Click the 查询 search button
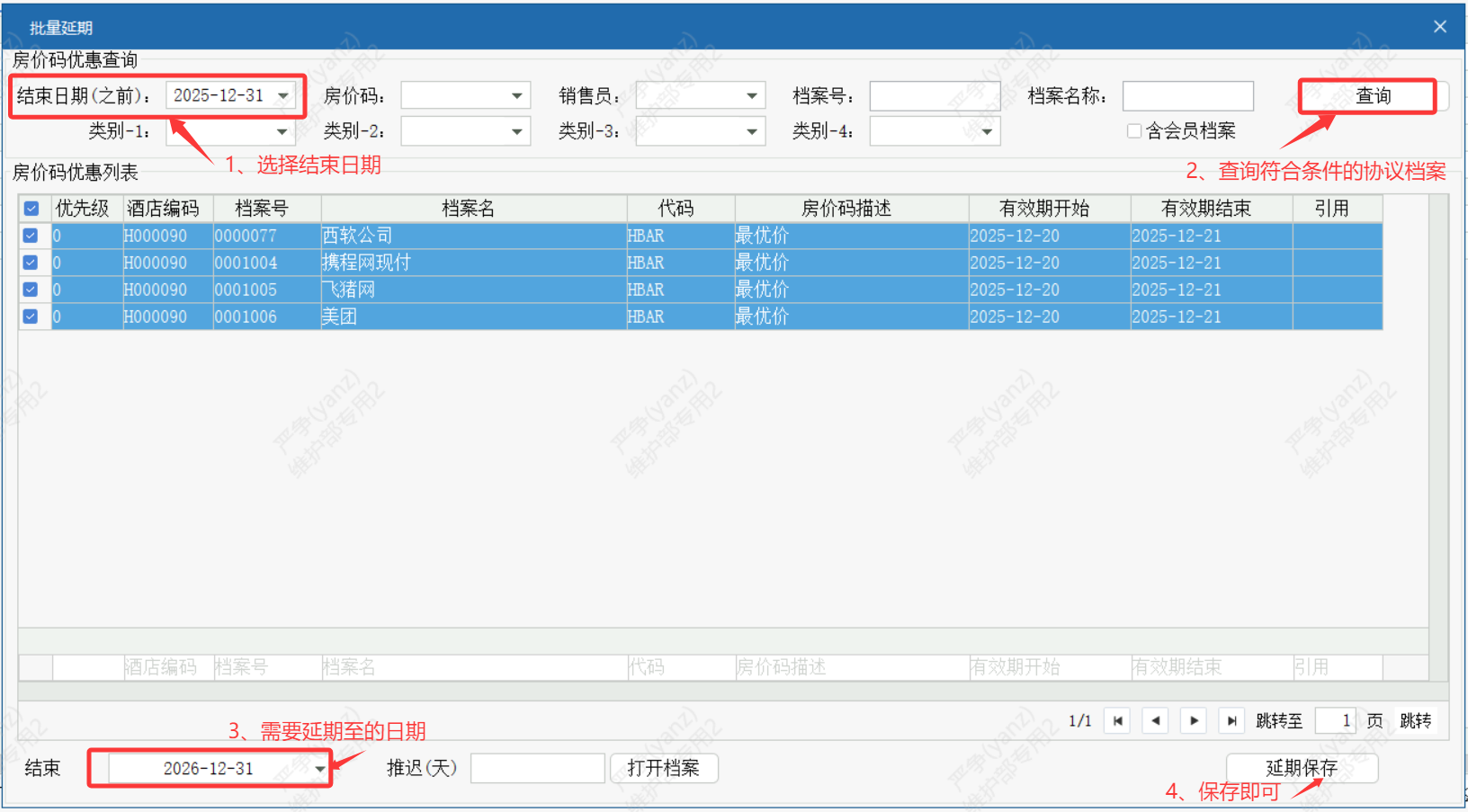This screenshot has width=1468, height=812. click(1372, 96)
